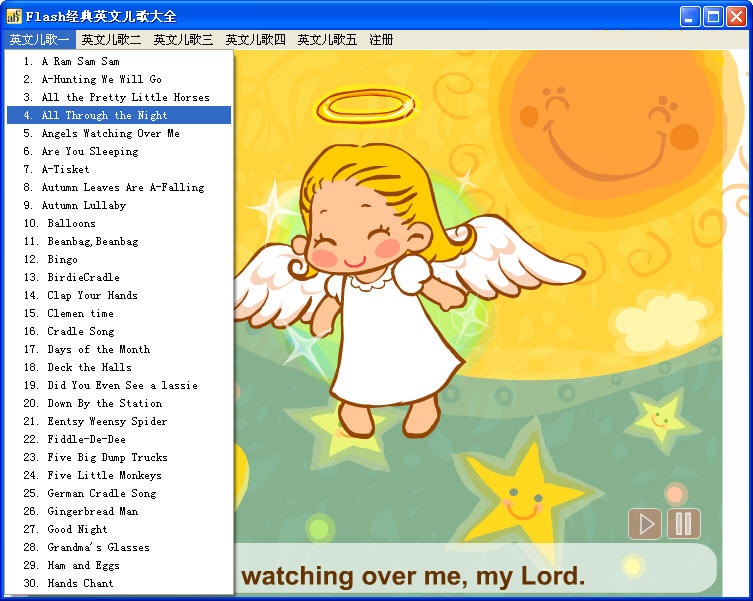The width and height of the screenshot is (753, 601).
Task: Select the highlighted All Through the Night
Action: click(x=104, y=115)
